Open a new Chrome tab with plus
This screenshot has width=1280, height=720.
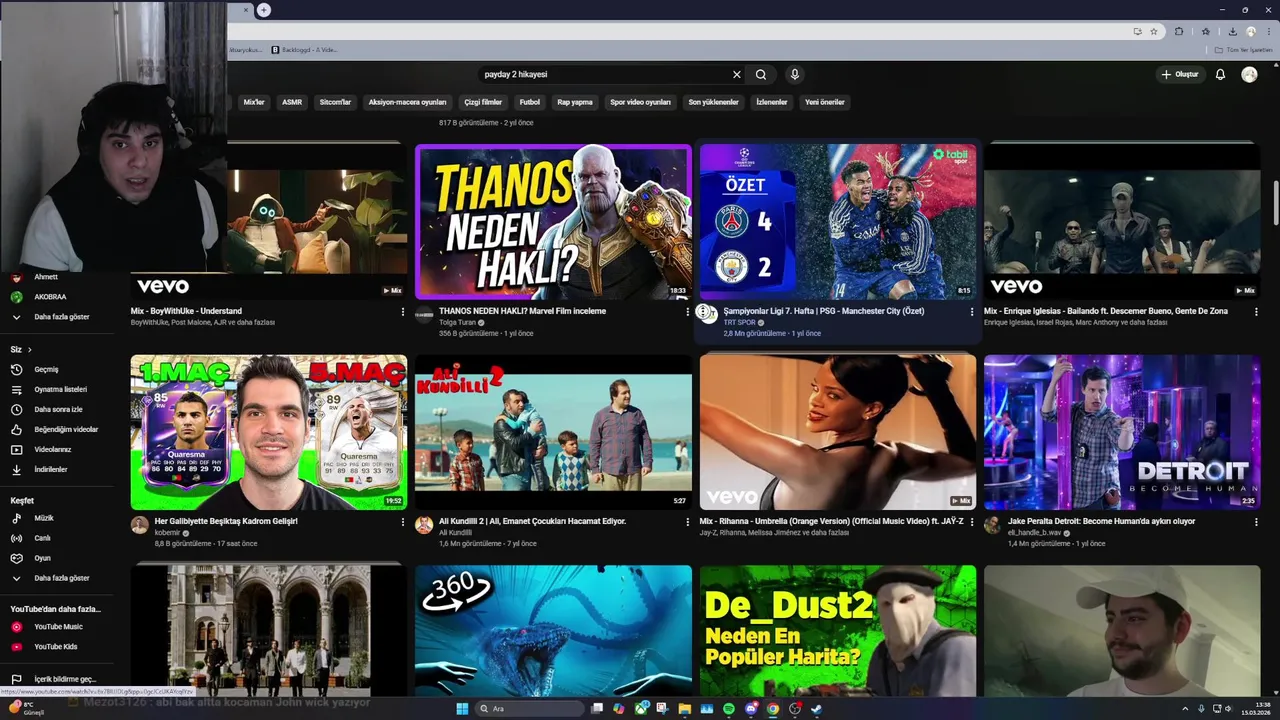pyautogui.click(x=264, y=10)
